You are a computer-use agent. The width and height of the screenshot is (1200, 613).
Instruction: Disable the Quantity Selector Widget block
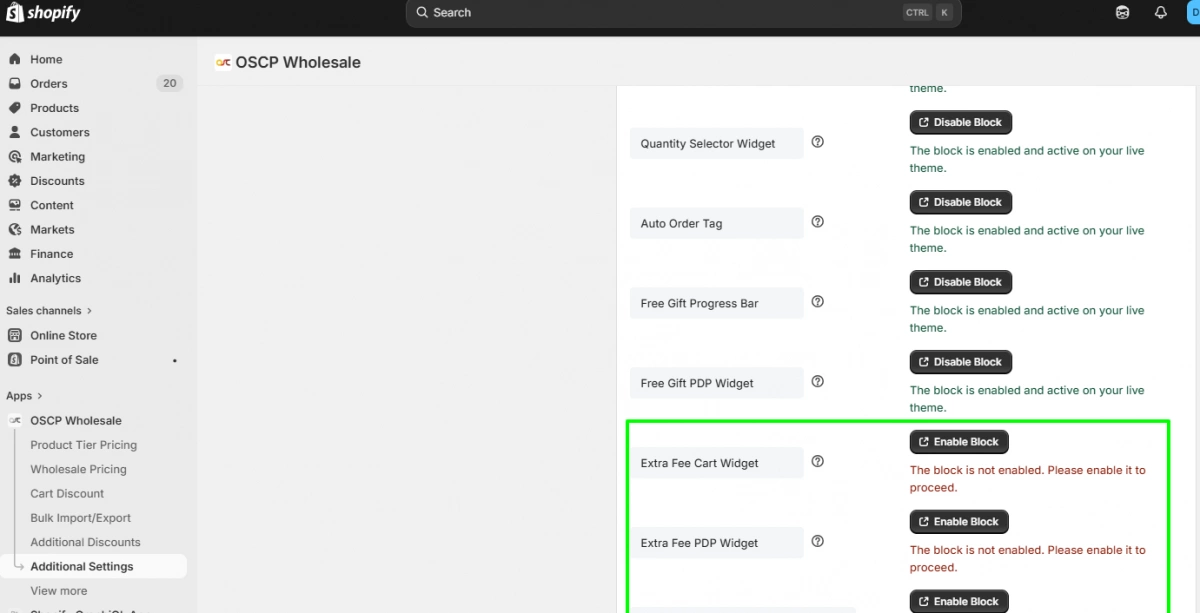pos(960,122)
